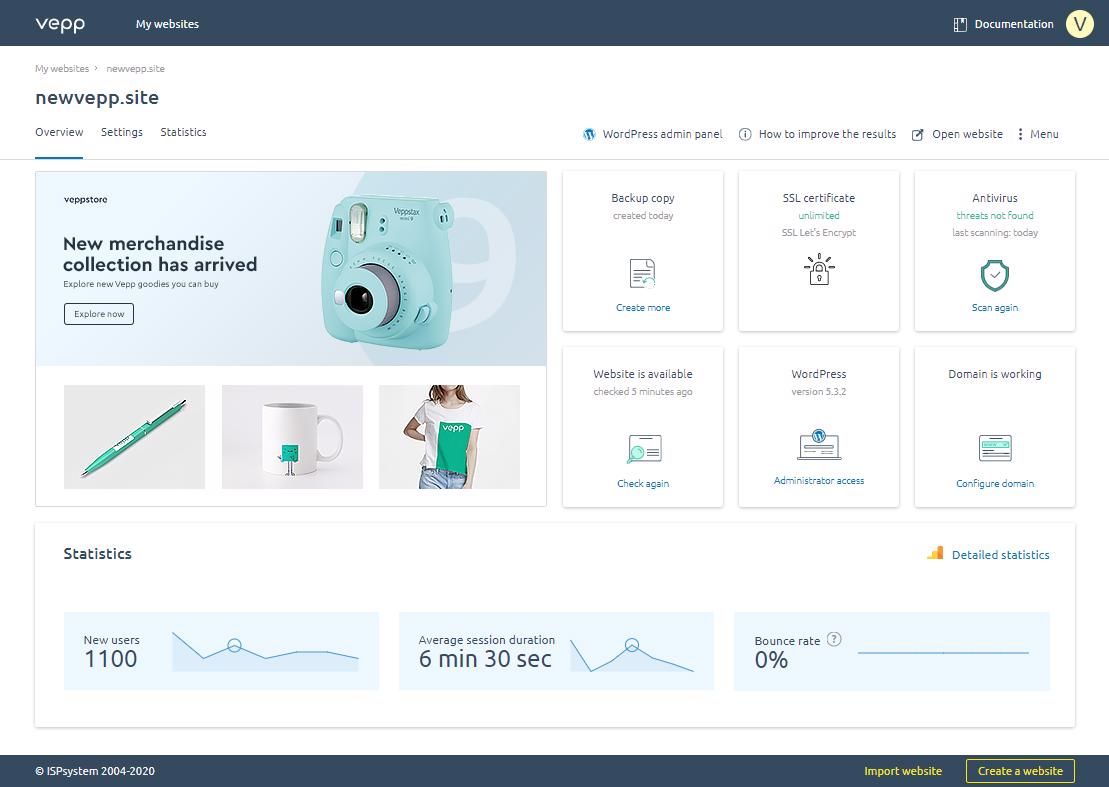Click Create a website in the footer
This screenshot has height=787, width=1109.
pyautogui.click(x=1020, y=770)
